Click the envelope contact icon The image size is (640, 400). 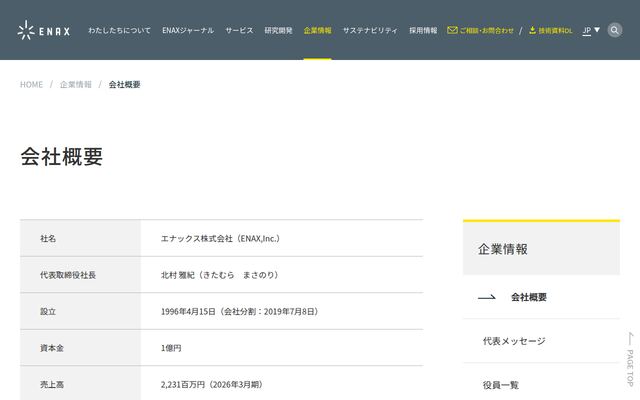click(452, 30)
